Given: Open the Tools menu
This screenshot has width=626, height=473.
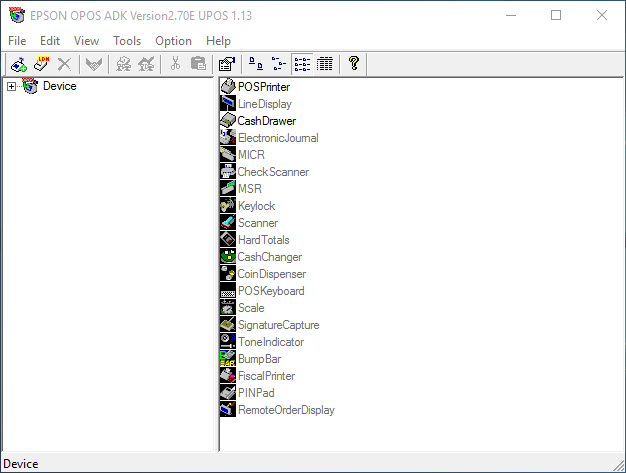Looking at the screenshot, I should click(127, 41).
